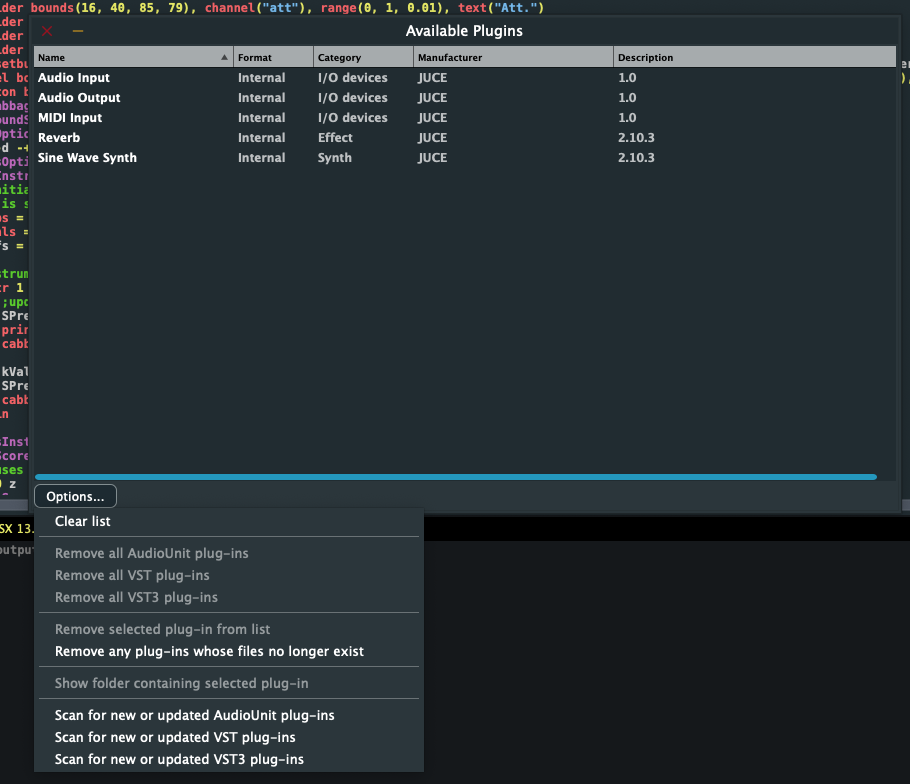Click description 1.0 of MIDI Input
This screenshot has width=910, height=784.
(x=627, y=118)
